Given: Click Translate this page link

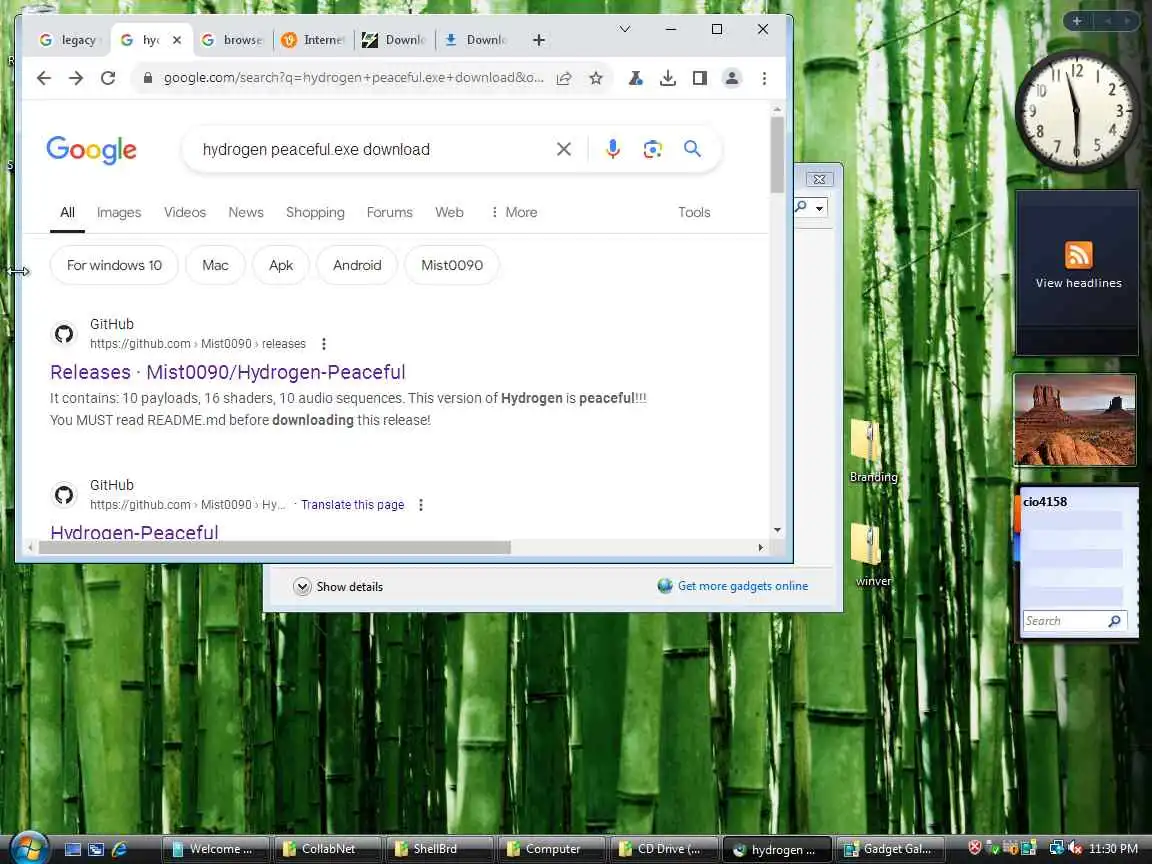Looking at the screenshot, I should click(x=352, y=505).
